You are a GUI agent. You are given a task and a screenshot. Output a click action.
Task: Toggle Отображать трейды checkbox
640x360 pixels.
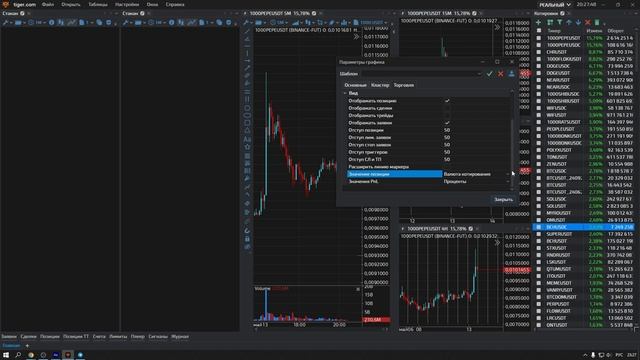pyautogui.click(x=447, y=116)
